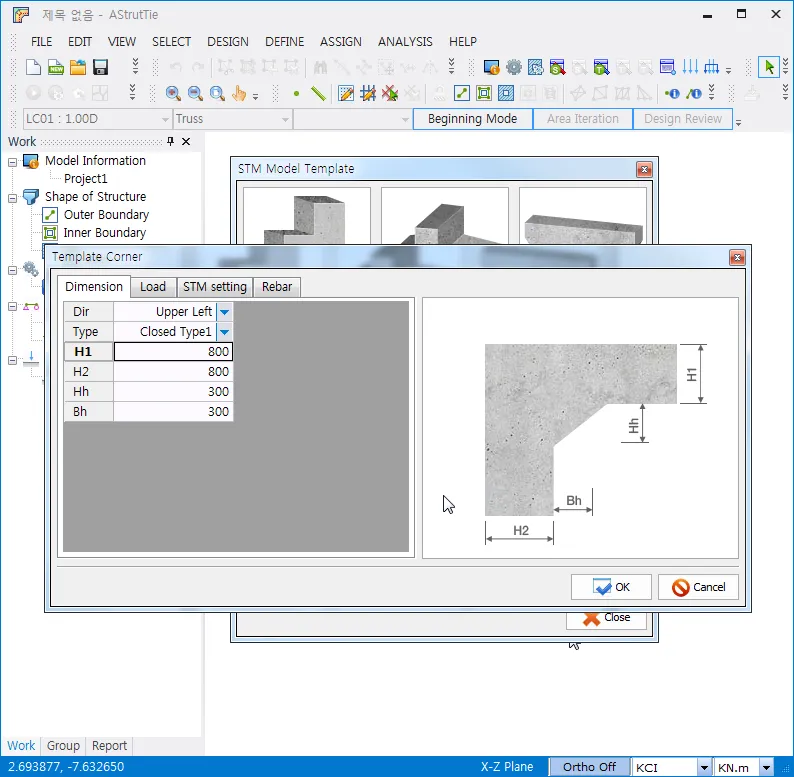Image resolution: width=794 pixels, height=777 pixels.
Task: Click the Hh value field 300
Action: click(x=173, y=392)
